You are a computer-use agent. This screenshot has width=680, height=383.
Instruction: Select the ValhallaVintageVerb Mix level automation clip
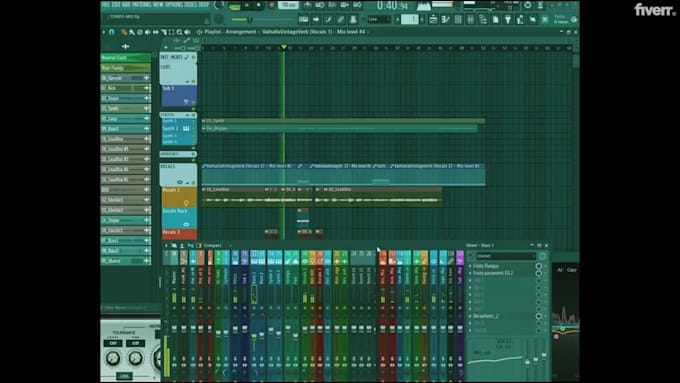tap(343, 175)
